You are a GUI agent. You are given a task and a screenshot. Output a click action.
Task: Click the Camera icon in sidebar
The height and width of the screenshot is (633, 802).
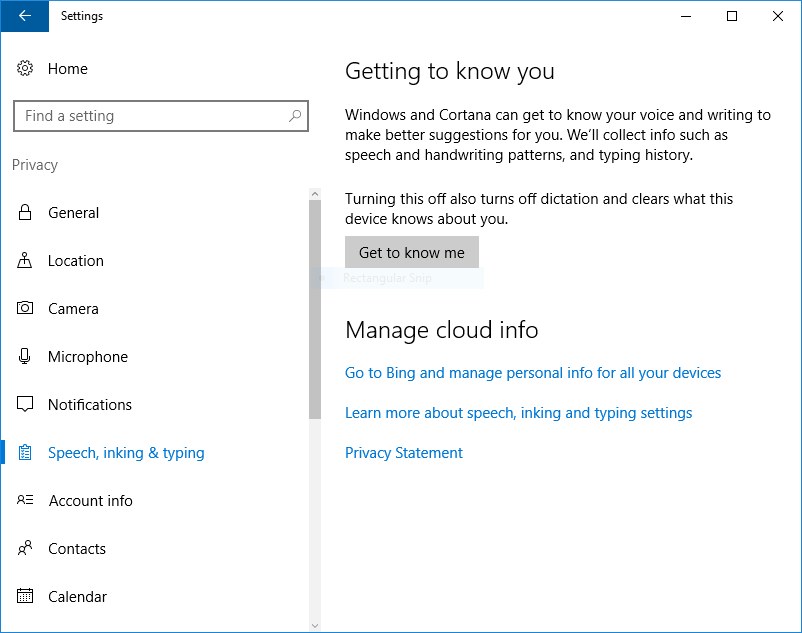pos(25,309)
